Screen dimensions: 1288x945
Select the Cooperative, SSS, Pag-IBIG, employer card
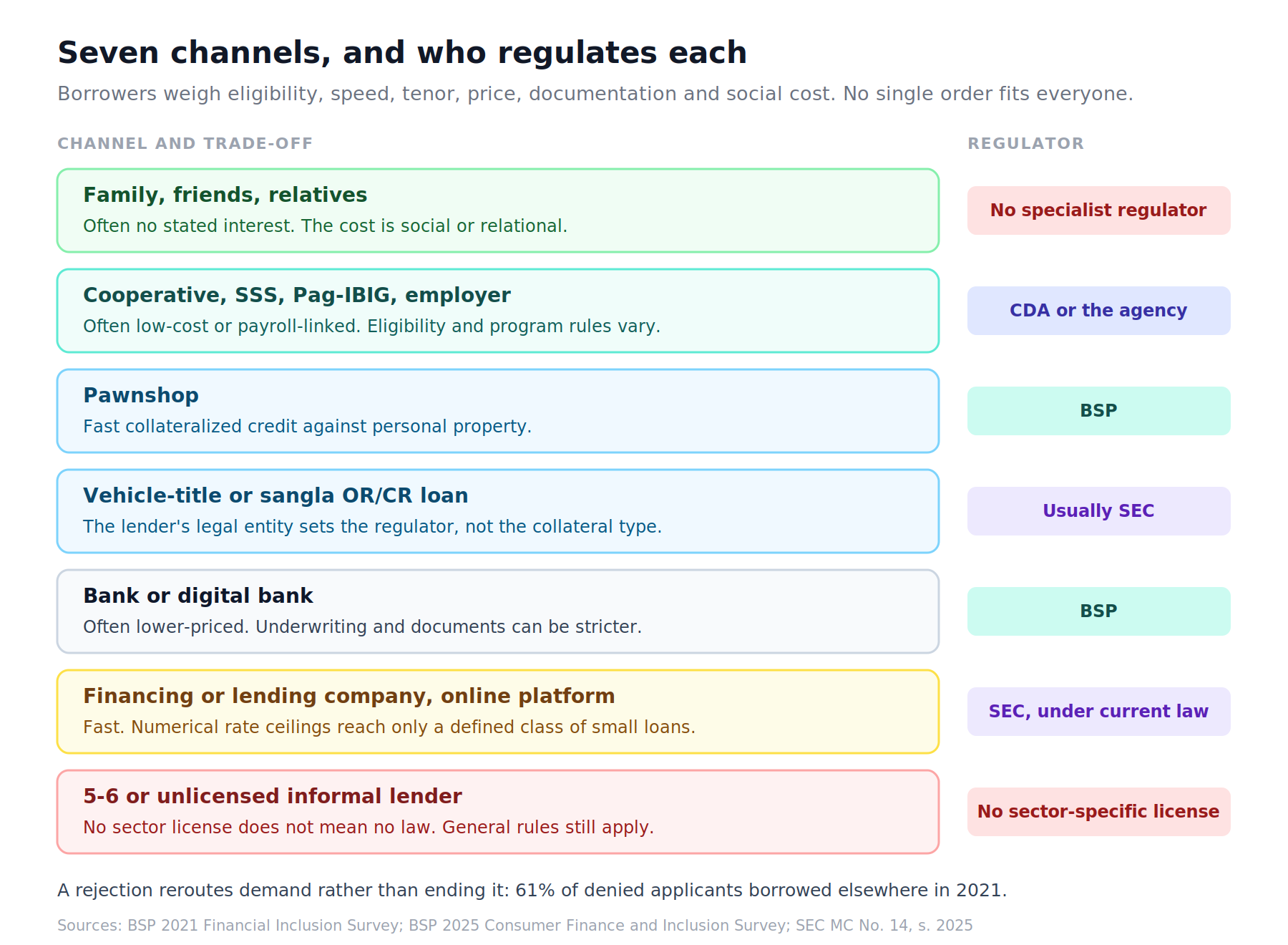498,311
